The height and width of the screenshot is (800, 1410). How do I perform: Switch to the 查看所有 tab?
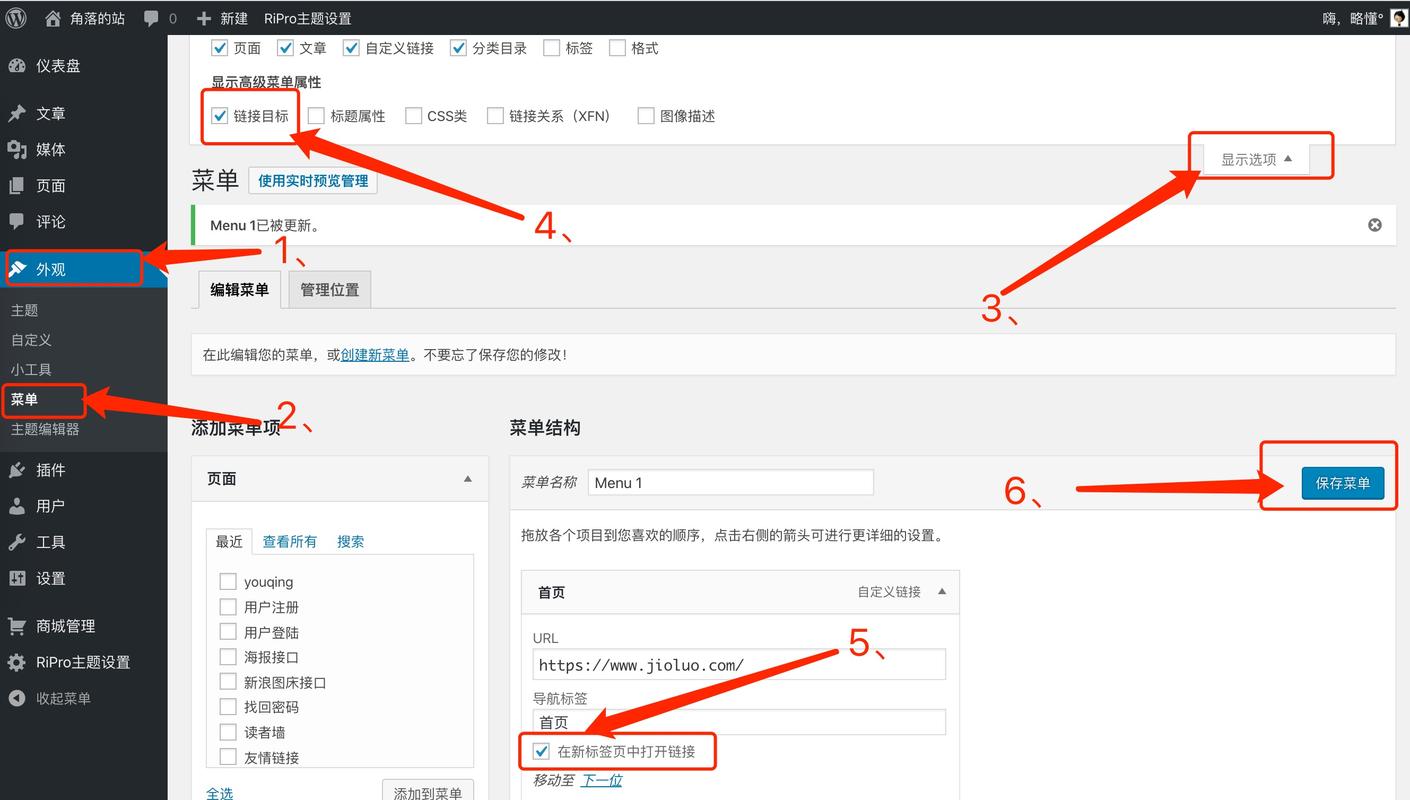click(x=290, y=541)
